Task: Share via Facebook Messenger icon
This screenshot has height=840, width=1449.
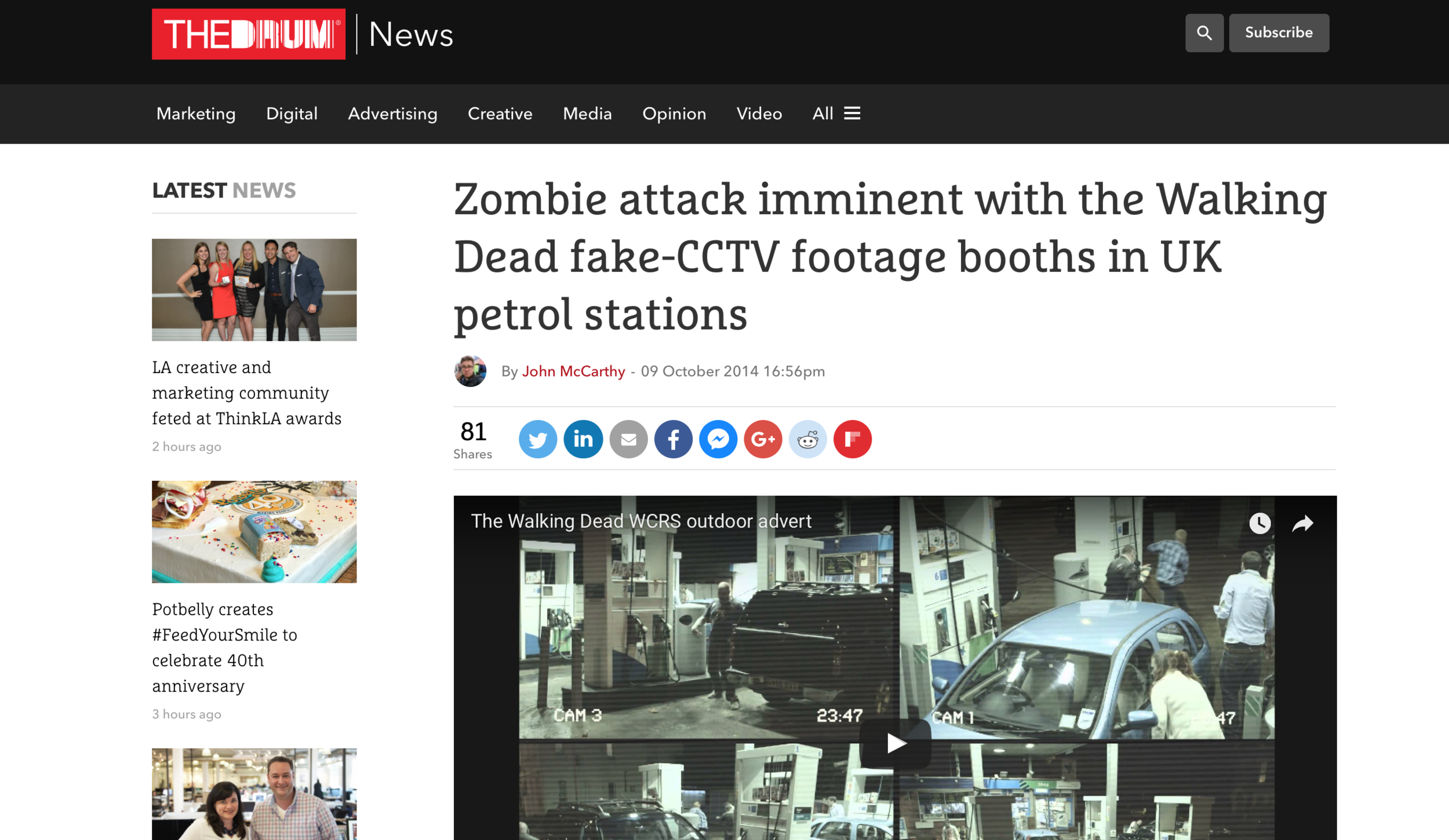Action: pyautogui.click(x=718, y=439)
